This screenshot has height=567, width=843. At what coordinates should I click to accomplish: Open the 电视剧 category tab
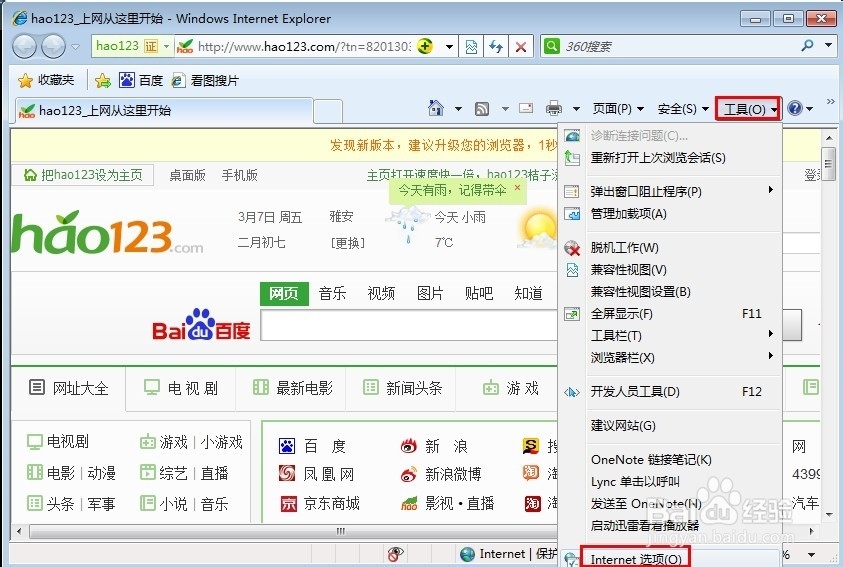pos(181,388)
